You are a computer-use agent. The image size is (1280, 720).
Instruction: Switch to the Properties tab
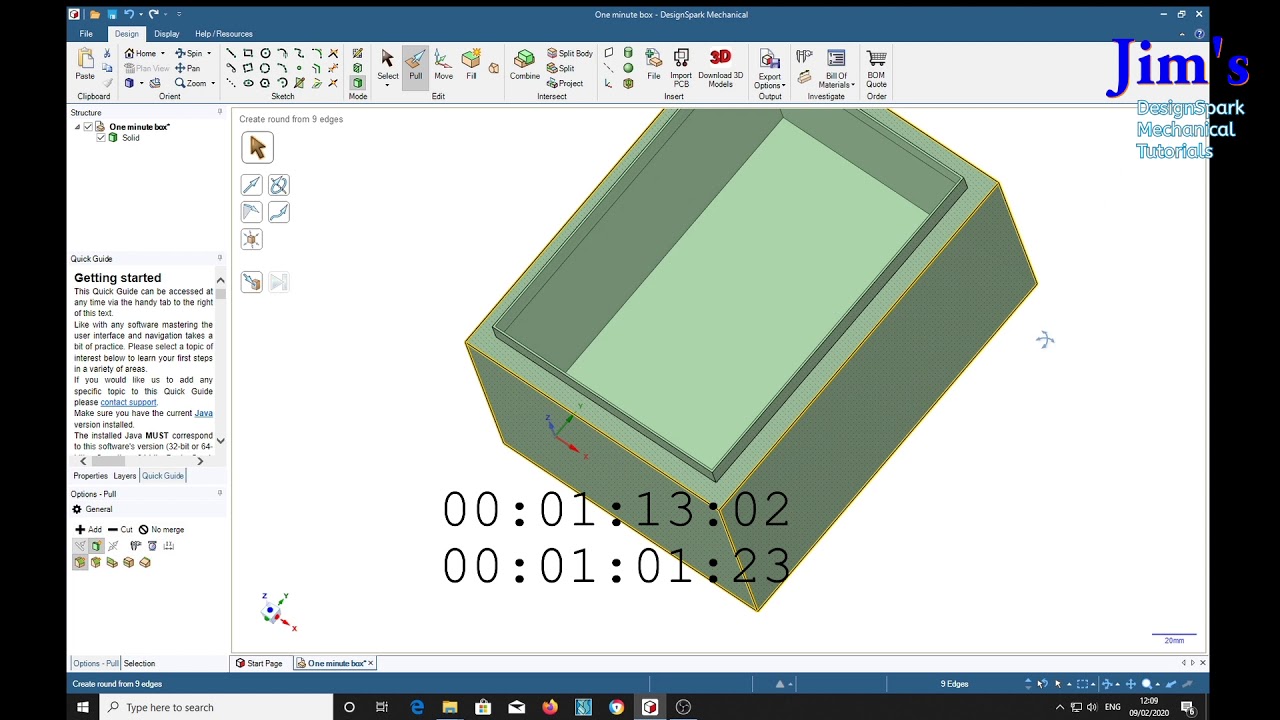coord(90,476)
